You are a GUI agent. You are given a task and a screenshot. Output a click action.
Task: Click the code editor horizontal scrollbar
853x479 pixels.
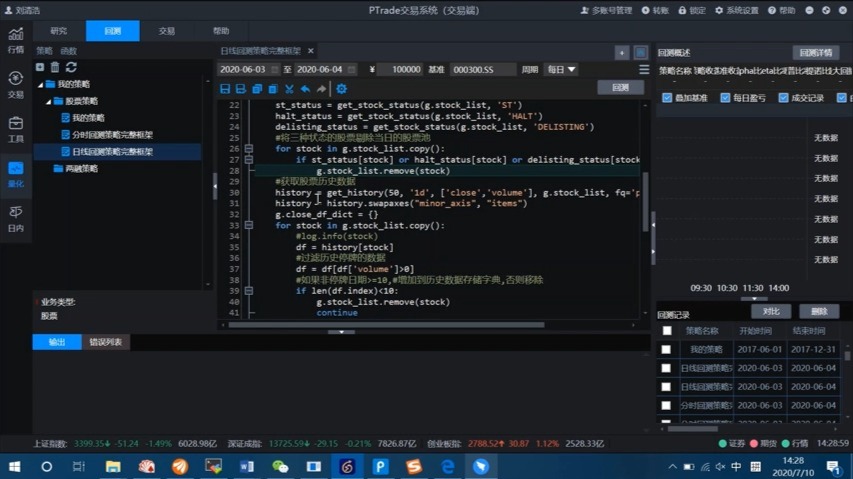coord(386,325)
